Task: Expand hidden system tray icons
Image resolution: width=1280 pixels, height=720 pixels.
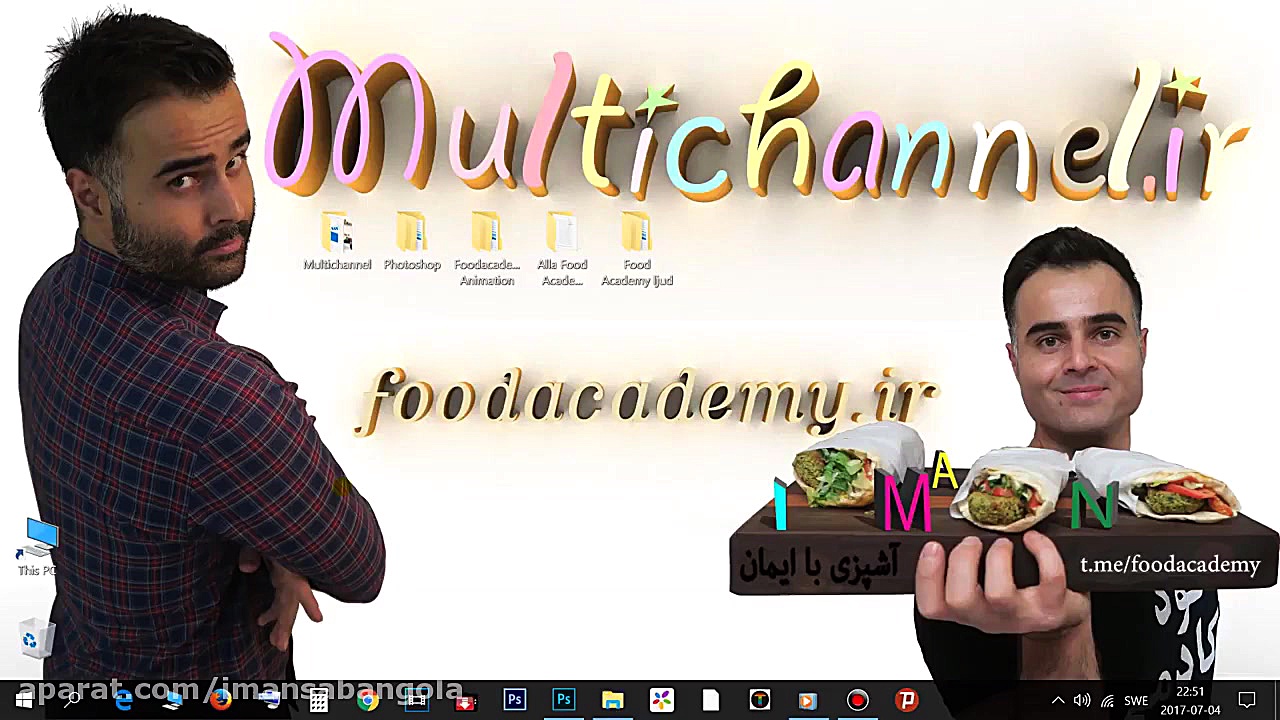Action: pos(1058,700)
